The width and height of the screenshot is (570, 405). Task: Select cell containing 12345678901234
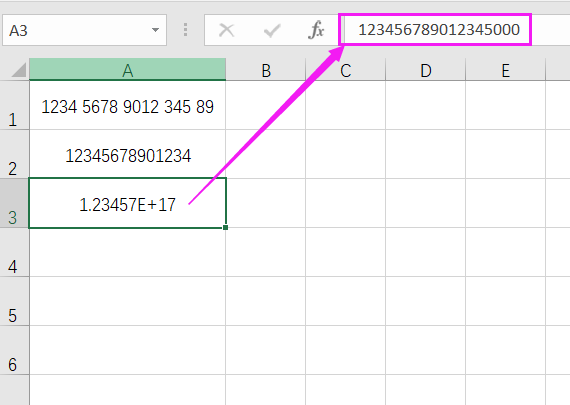point(128,154)
